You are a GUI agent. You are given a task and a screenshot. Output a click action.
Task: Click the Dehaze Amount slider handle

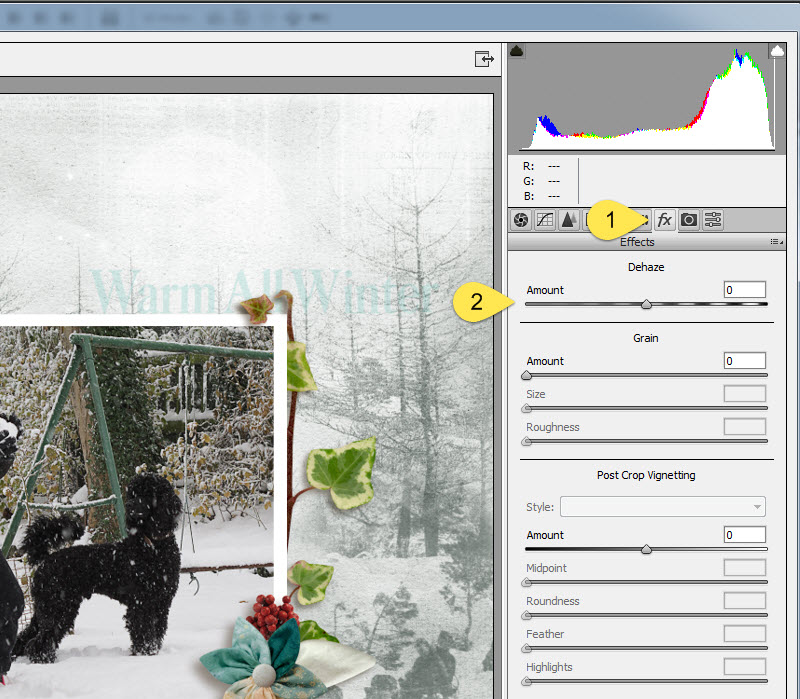(x=646, y=304)
